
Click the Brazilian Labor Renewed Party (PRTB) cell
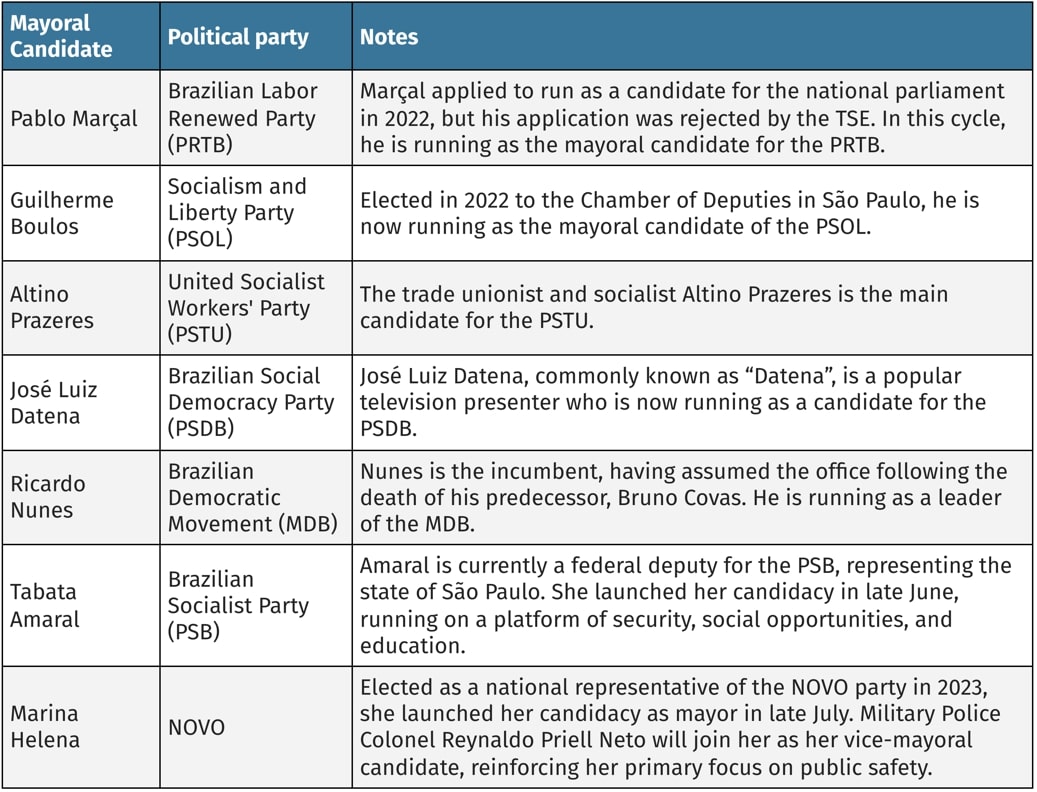[256, 118]
